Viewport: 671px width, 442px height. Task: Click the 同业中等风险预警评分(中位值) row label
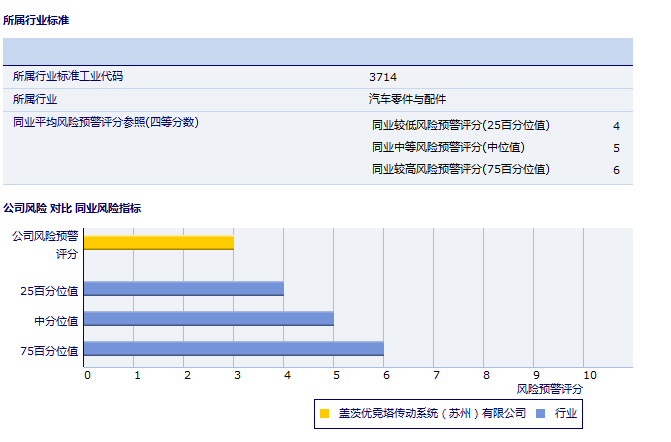pyautogui.click(x=448, y=148)
